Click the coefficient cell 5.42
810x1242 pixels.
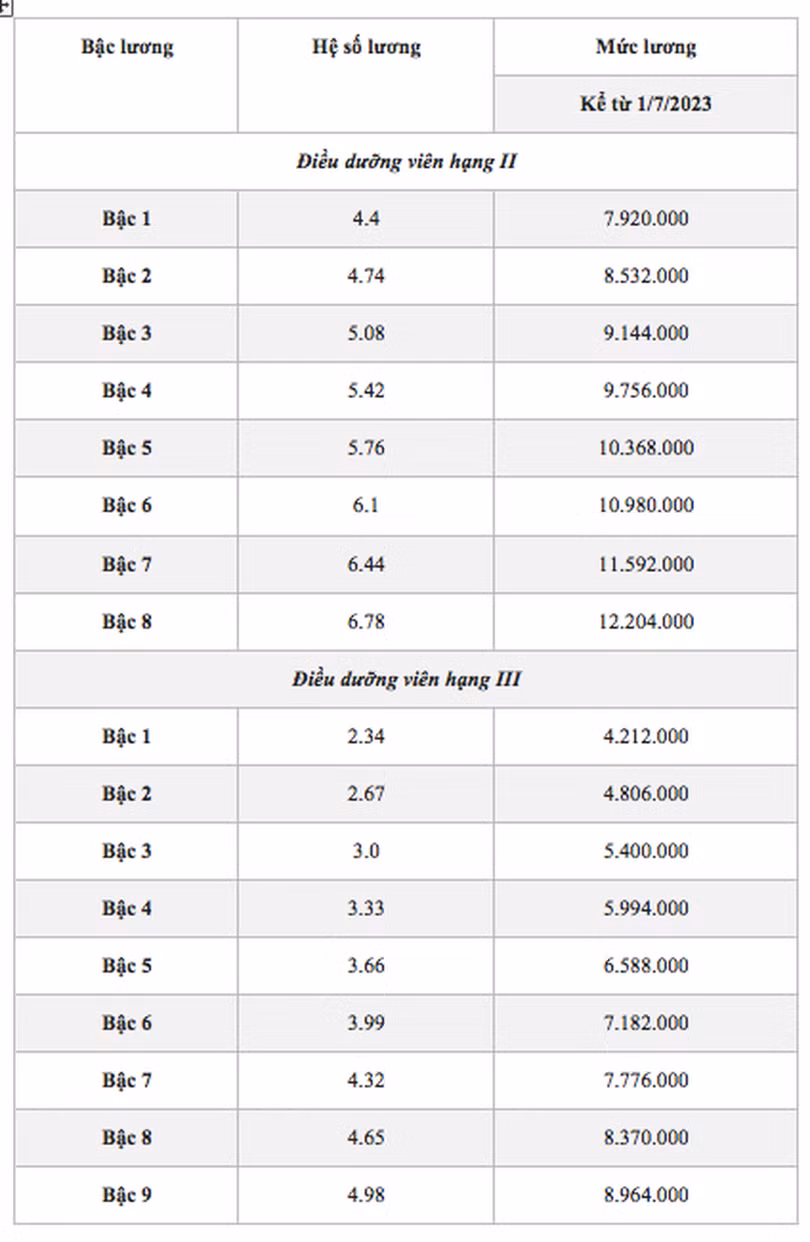click(366, 390)
